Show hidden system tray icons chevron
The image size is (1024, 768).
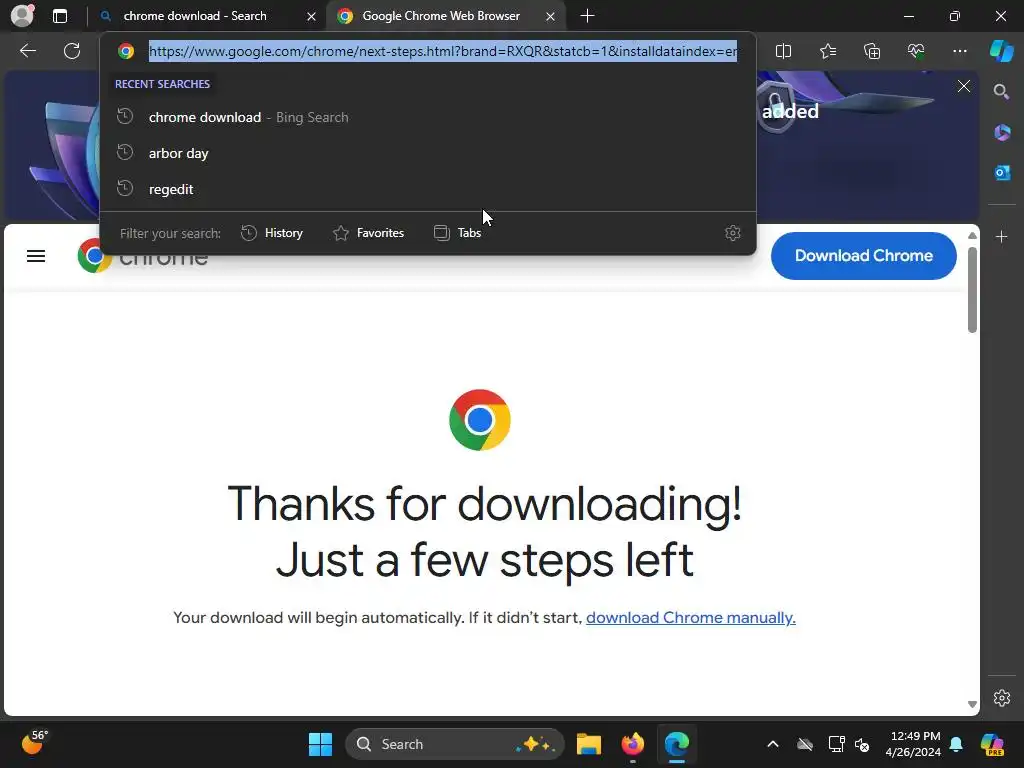point(773,744)
